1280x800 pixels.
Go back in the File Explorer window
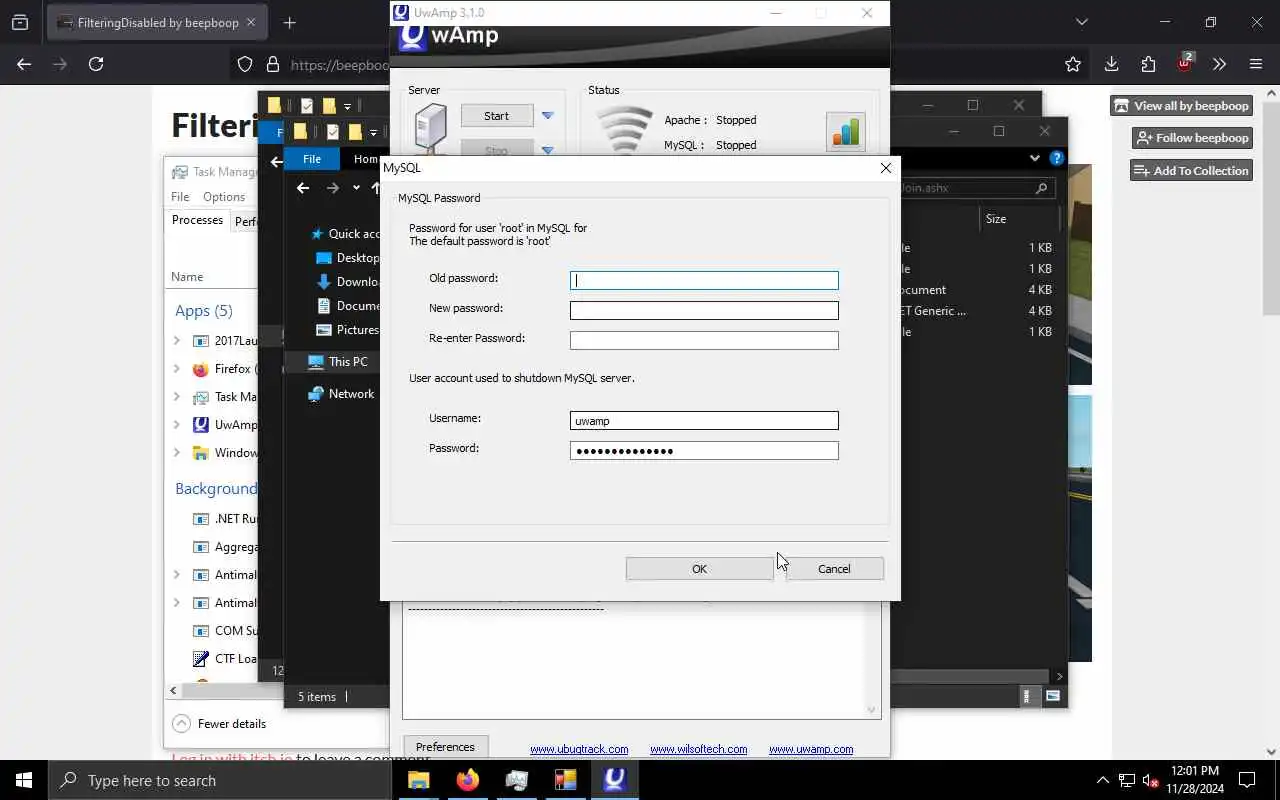tap(303, 188)
